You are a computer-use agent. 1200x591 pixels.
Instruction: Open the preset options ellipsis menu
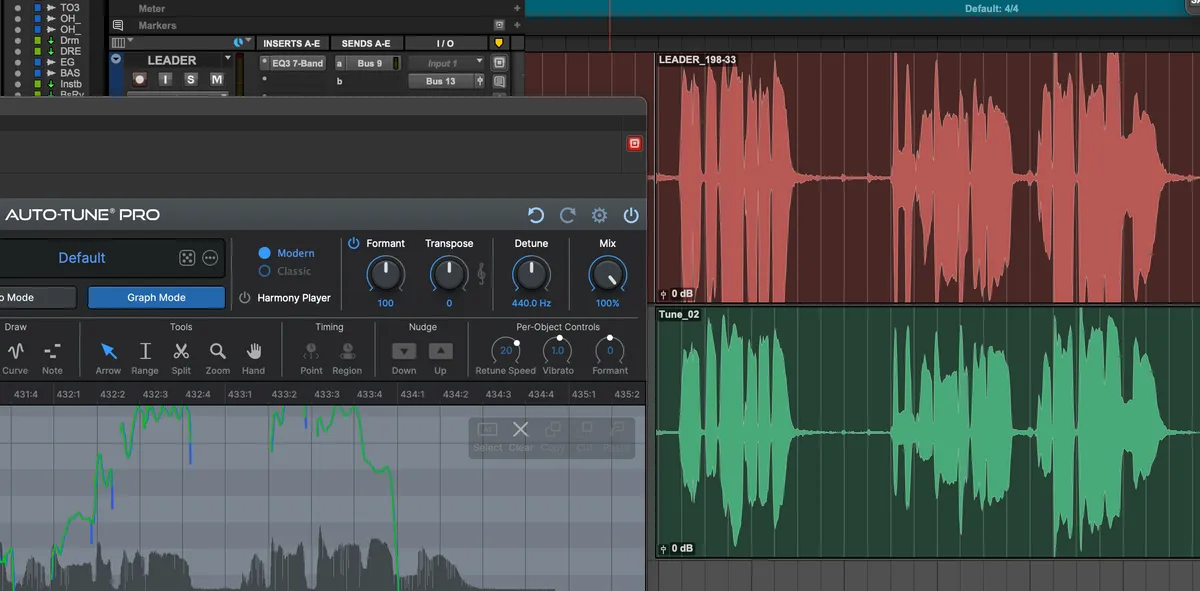tap(210, 258)
